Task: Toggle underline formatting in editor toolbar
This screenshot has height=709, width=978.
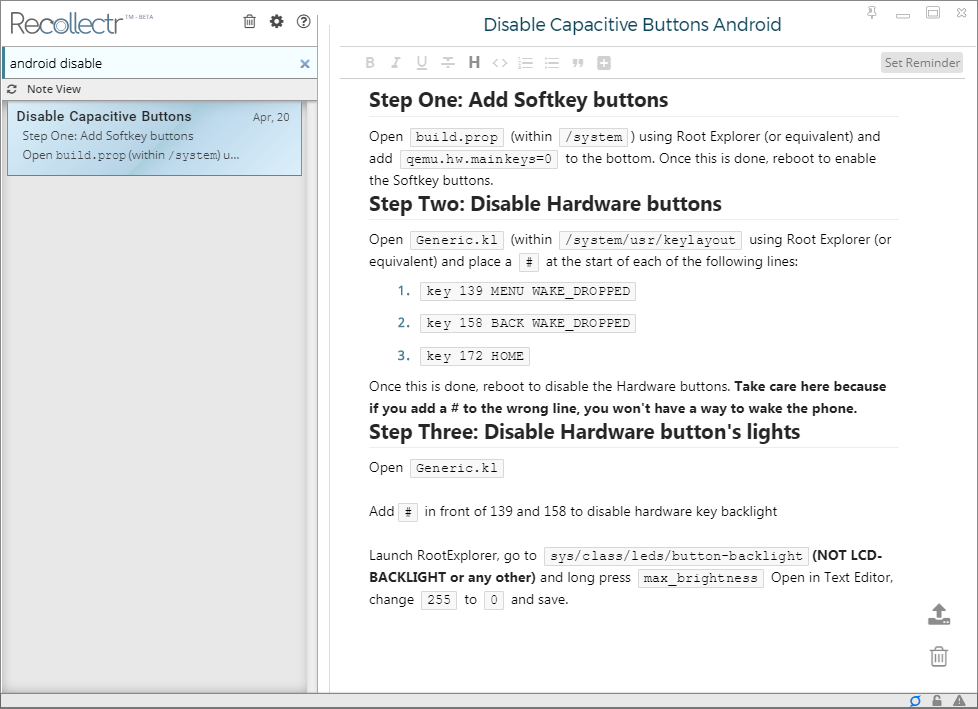Action: tap(422, 62)
